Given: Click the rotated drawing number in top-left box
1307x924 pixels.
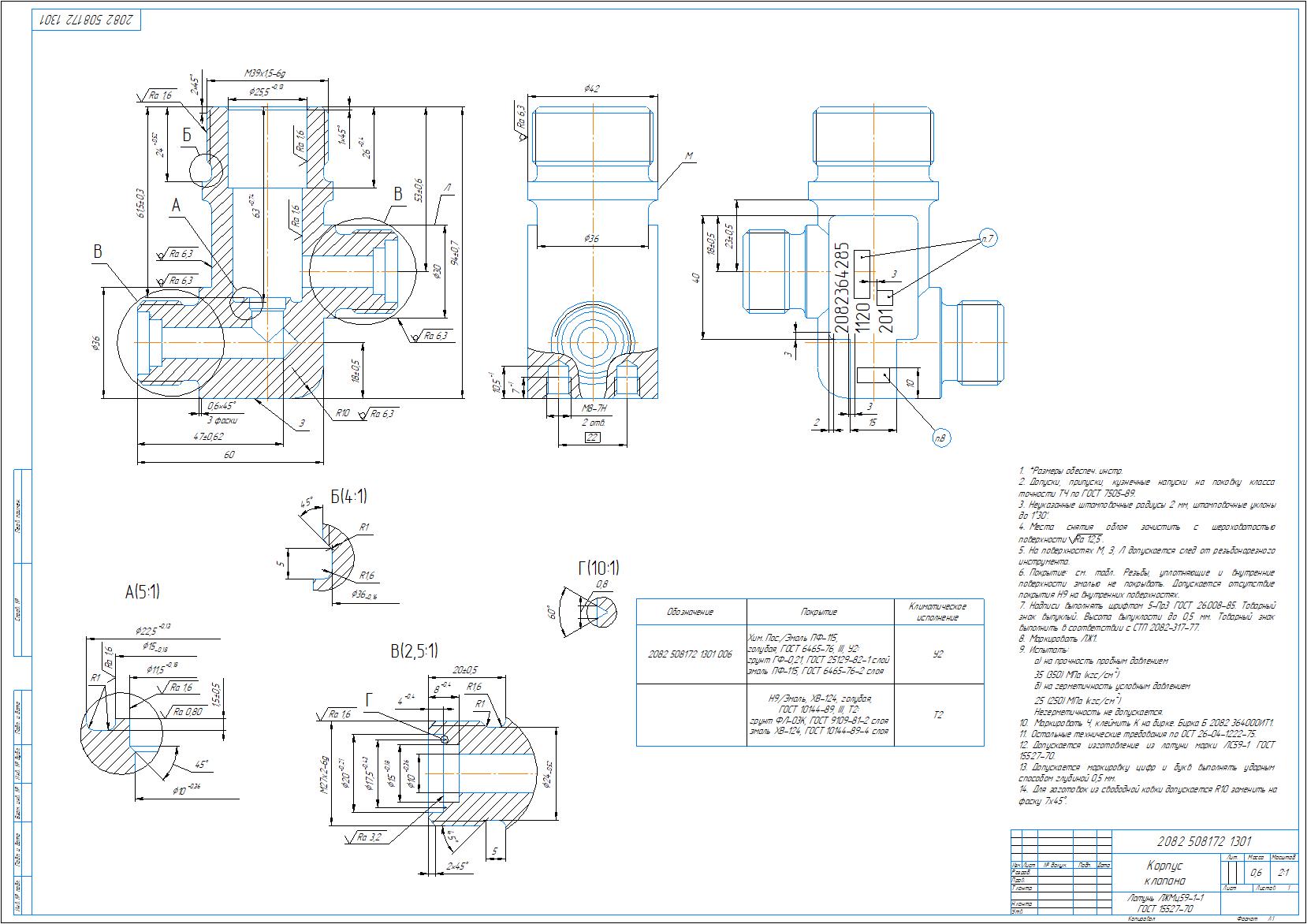Looking at the screenshot, I should pos(86,17).
